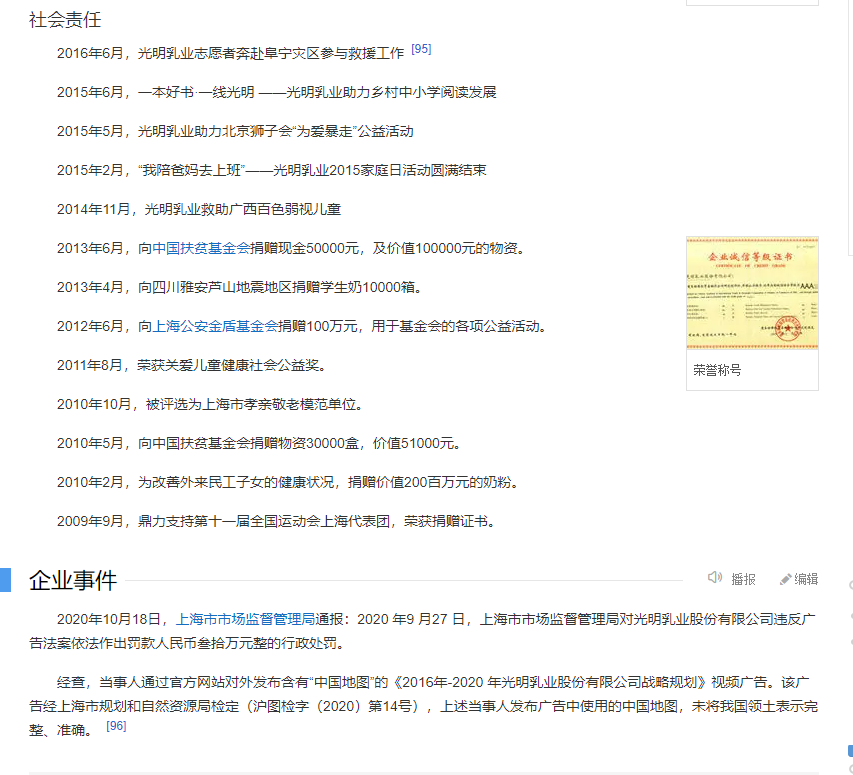Click the 企业事件 section heading

73,580
